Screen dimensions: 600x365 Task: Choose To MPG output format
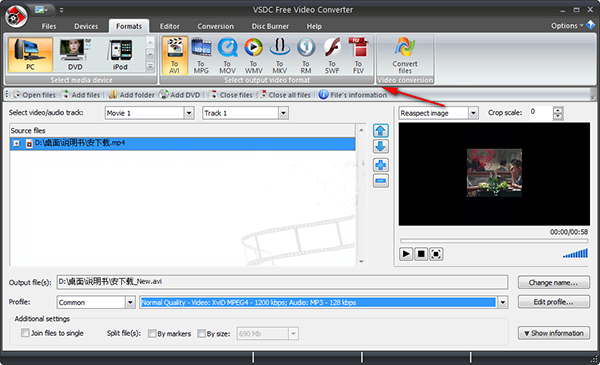(201, 55)
